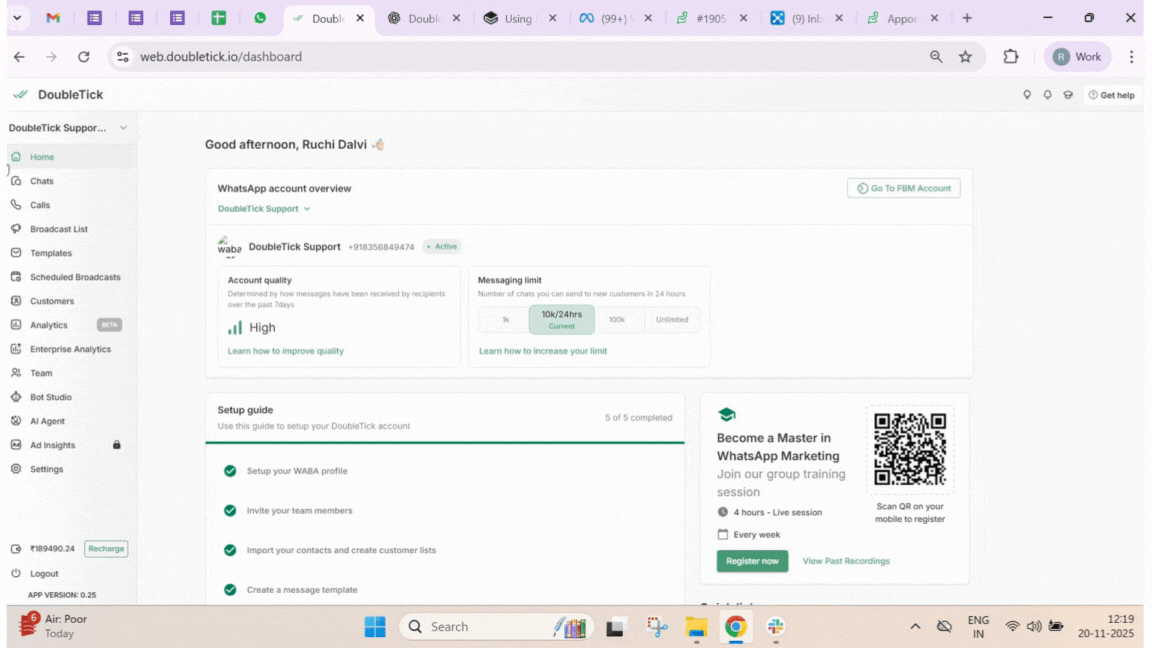This screenshot has height=648, width=1152.
Task: Open AI Agent page
Action: (47, 421)
